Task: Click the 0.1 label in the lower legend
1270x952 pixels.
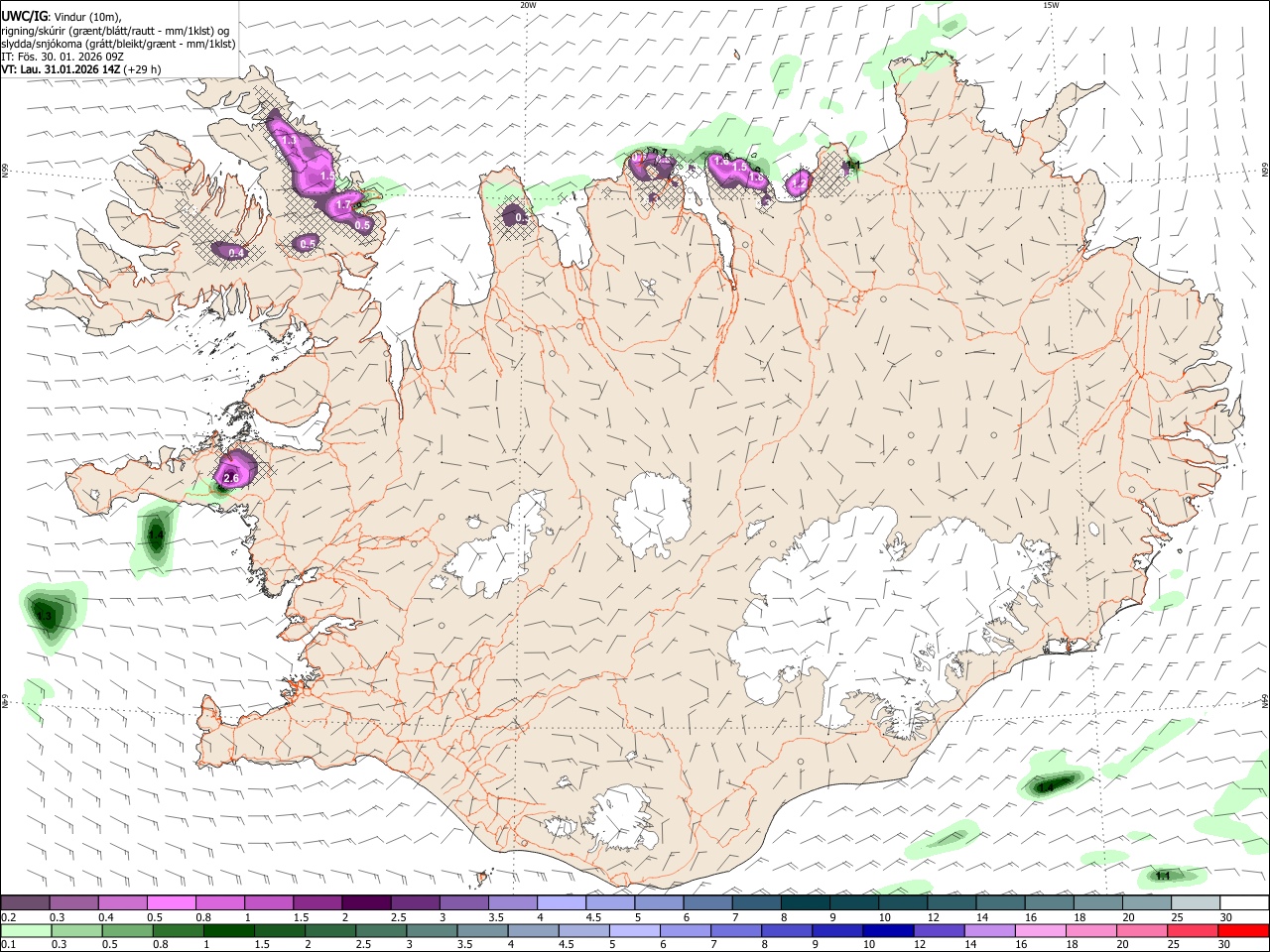Action: pos(9,945)
